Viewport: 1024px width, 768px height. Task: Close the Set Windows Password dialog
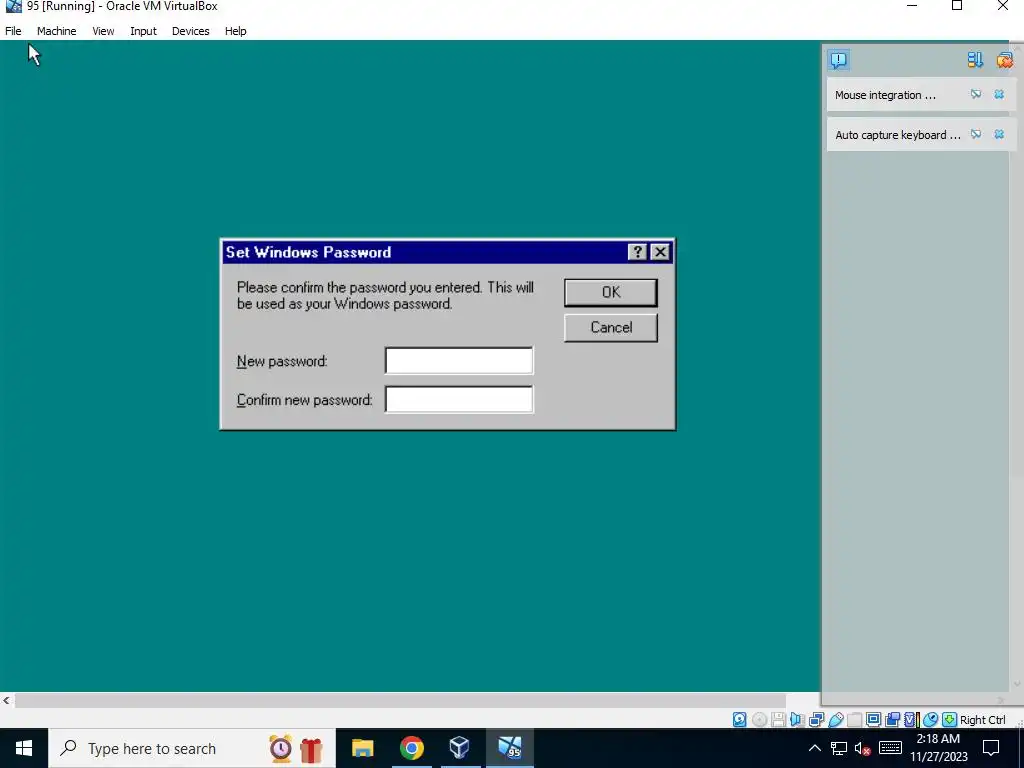660,252
